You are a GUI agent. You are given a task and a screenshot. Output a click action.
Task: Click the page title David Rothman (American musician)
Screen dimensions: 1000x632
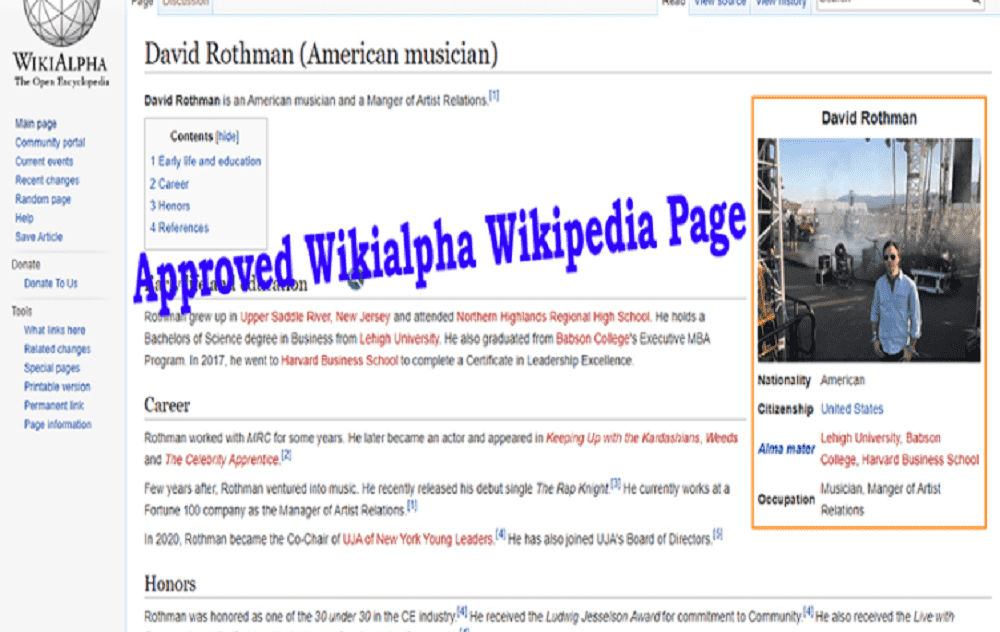tap(321, 54)
